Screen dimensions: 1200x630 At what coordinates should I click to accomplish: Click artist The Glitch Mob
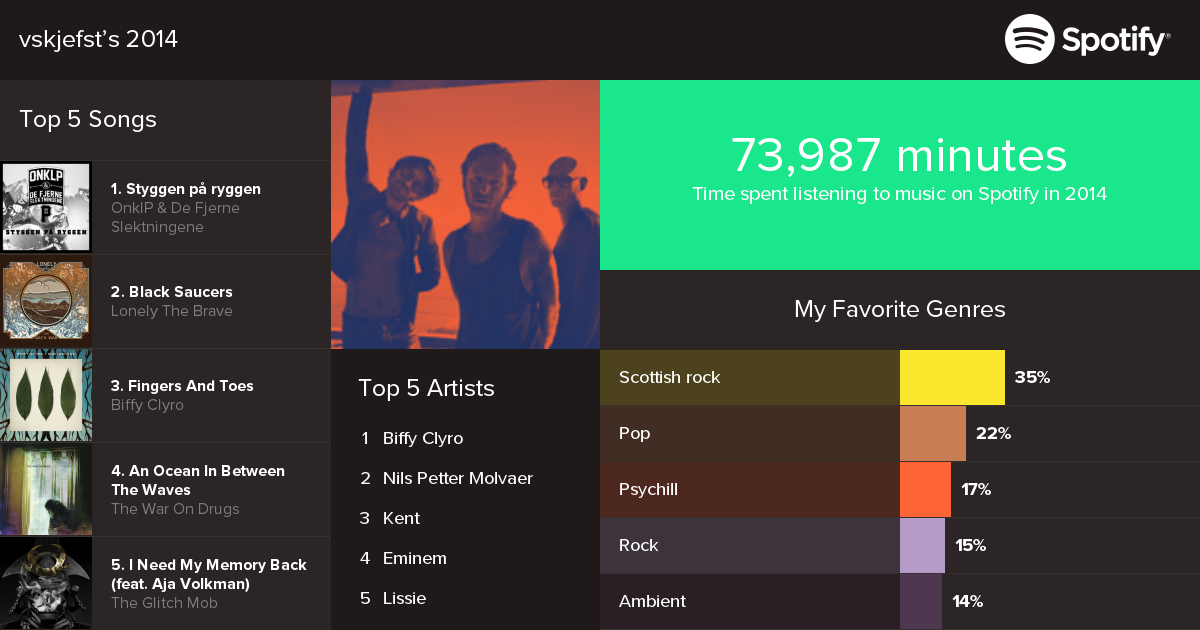point(164,603)
